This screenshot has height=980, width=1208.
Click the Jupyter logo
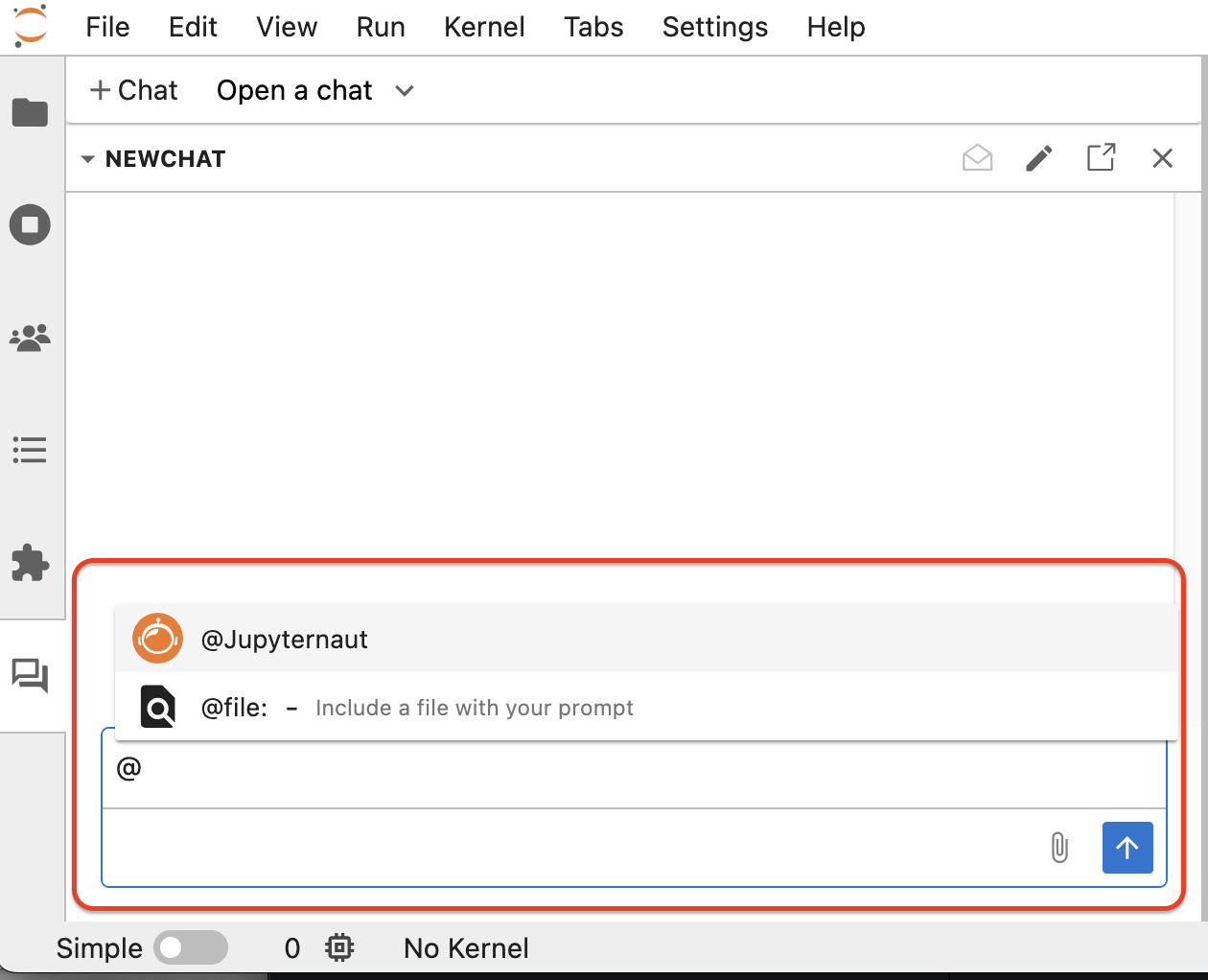pyautogui.click(x=31, y=26)
